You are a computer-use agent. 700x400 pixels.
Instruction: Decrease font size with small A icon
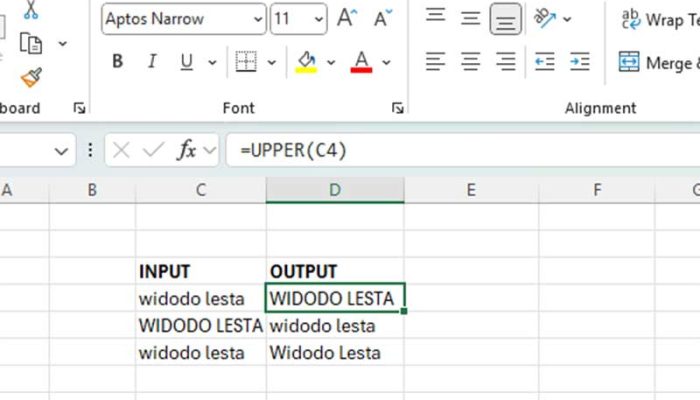point(383,18)
